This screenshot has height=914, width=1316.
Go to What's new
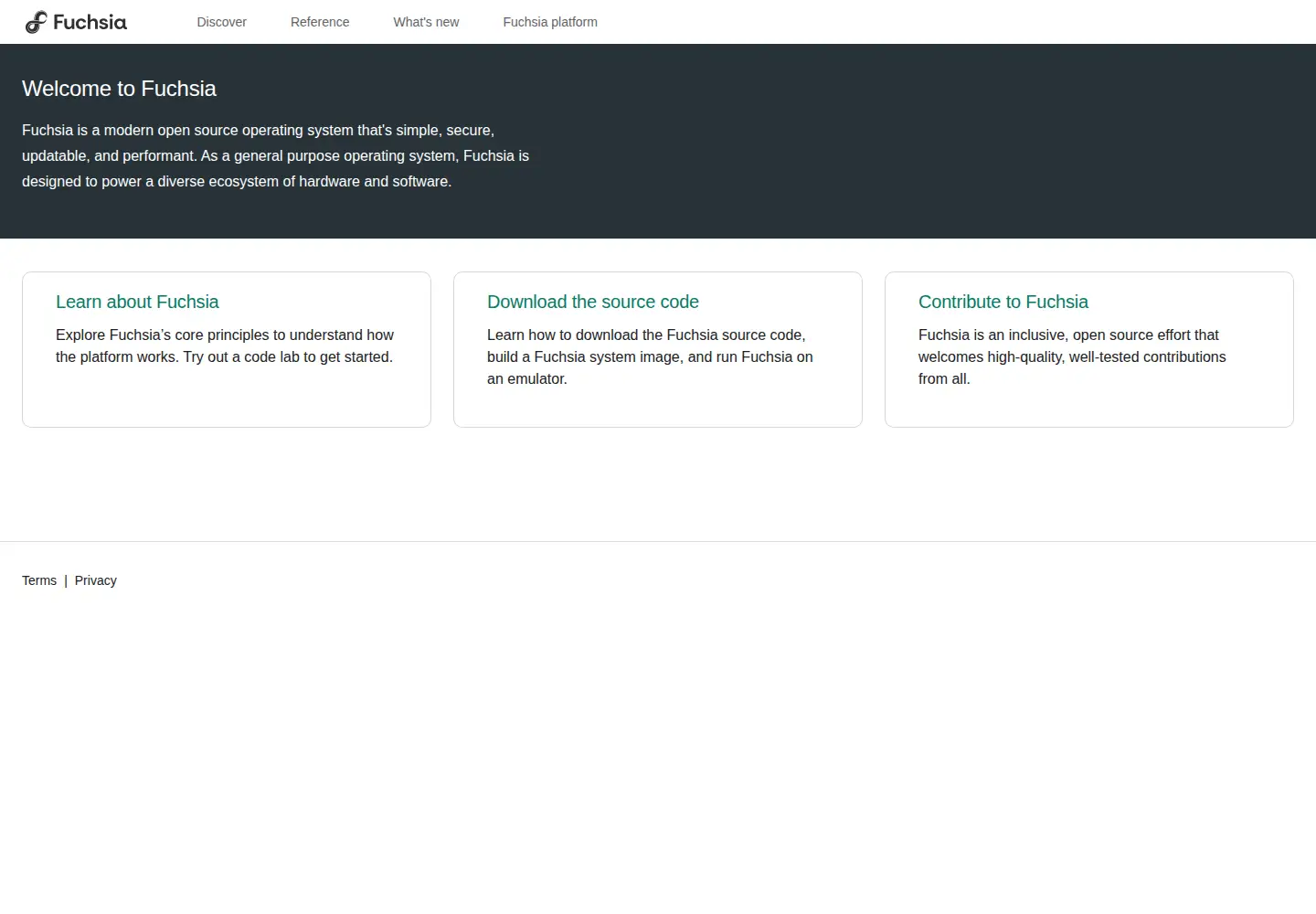[x=426, y=22]
